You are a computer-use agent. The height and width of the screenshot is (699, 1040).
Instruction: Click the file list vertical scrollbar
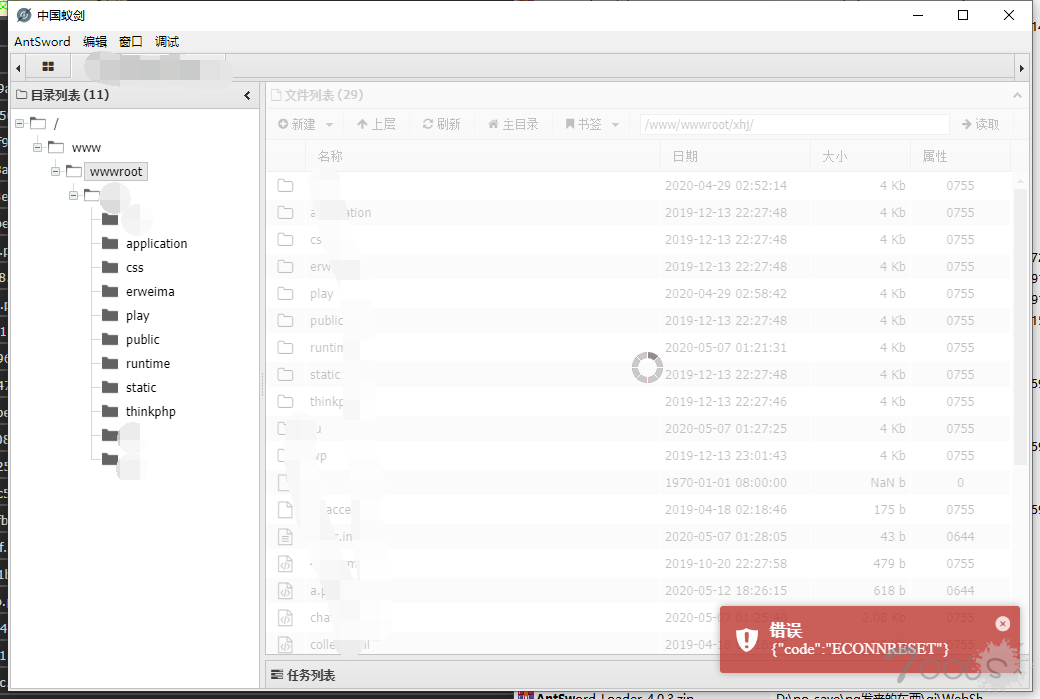(1020, 325)
